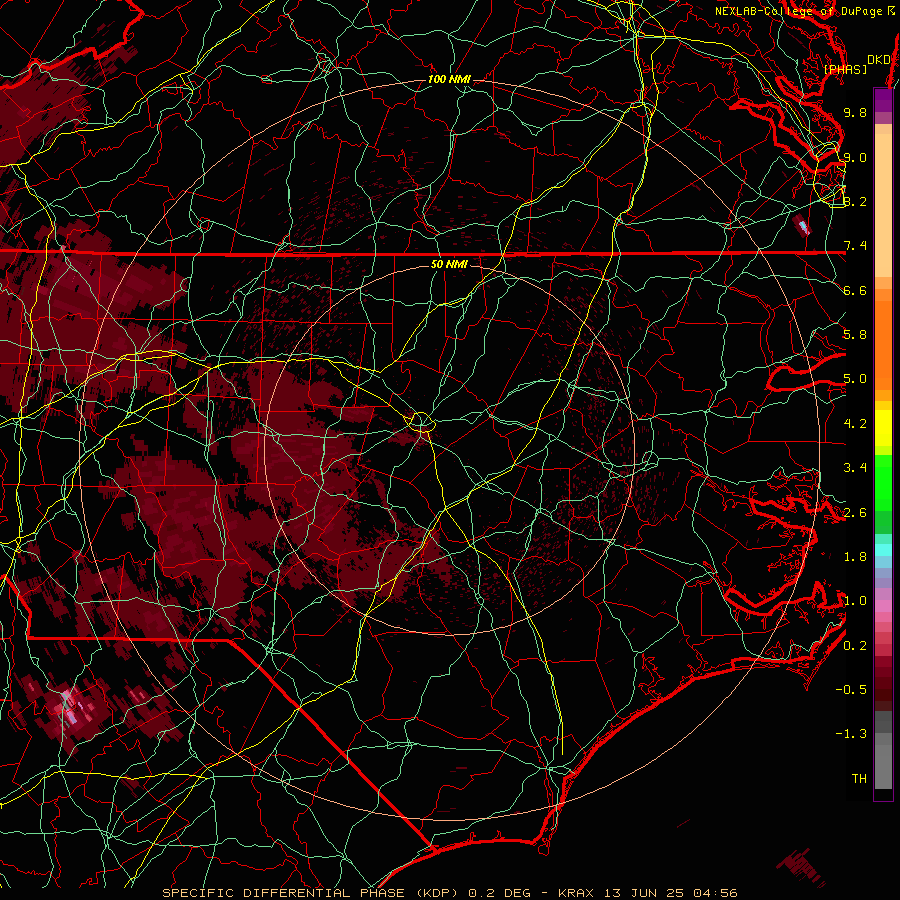Click the -1.3 value on color scale
Screen dimensions: 900x900
pyautogui.click(x=851, y=734)
